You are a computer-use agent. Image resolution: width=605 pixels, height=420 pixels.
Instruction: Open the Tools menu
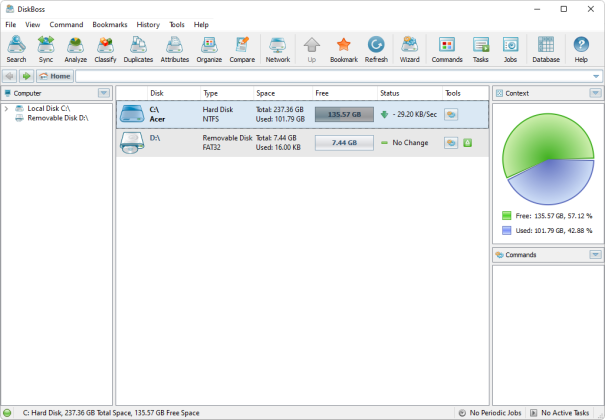coord(177,25)
